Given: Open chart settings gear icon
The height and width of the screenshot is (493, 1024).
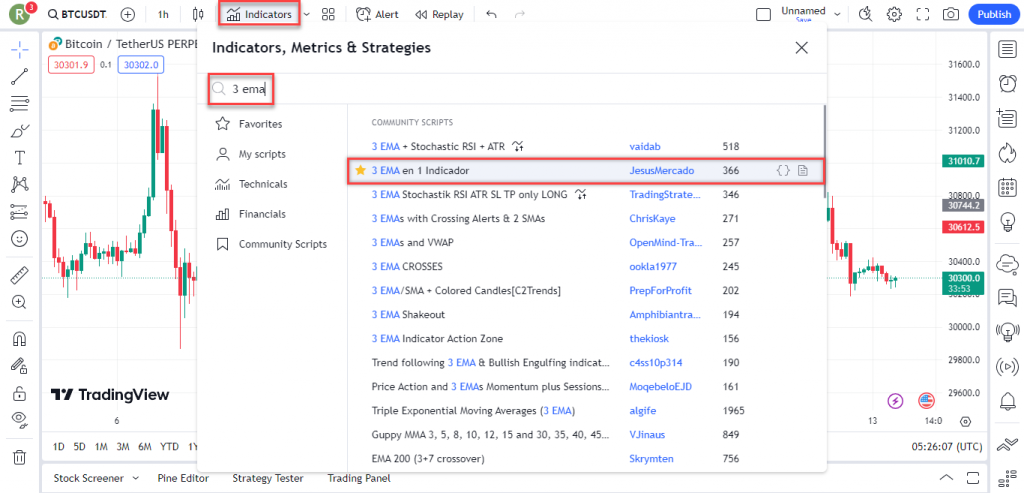Looking at the screenshot, I should click(894, 14).
